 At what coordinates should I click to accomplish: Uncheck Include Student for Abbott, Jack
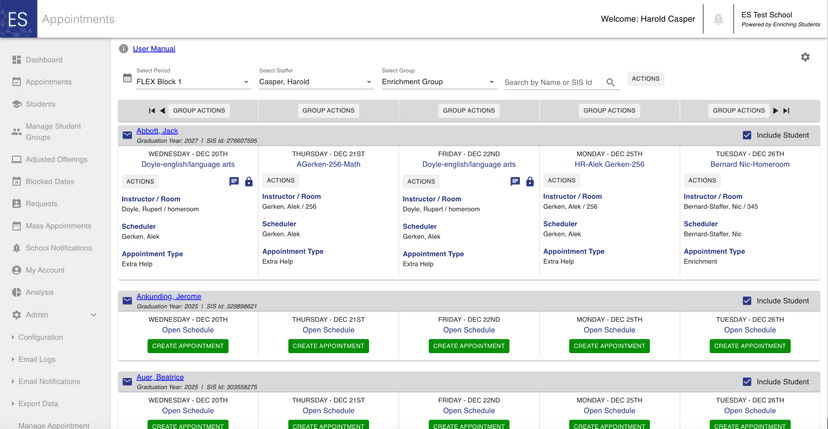(x=747, y=135)
